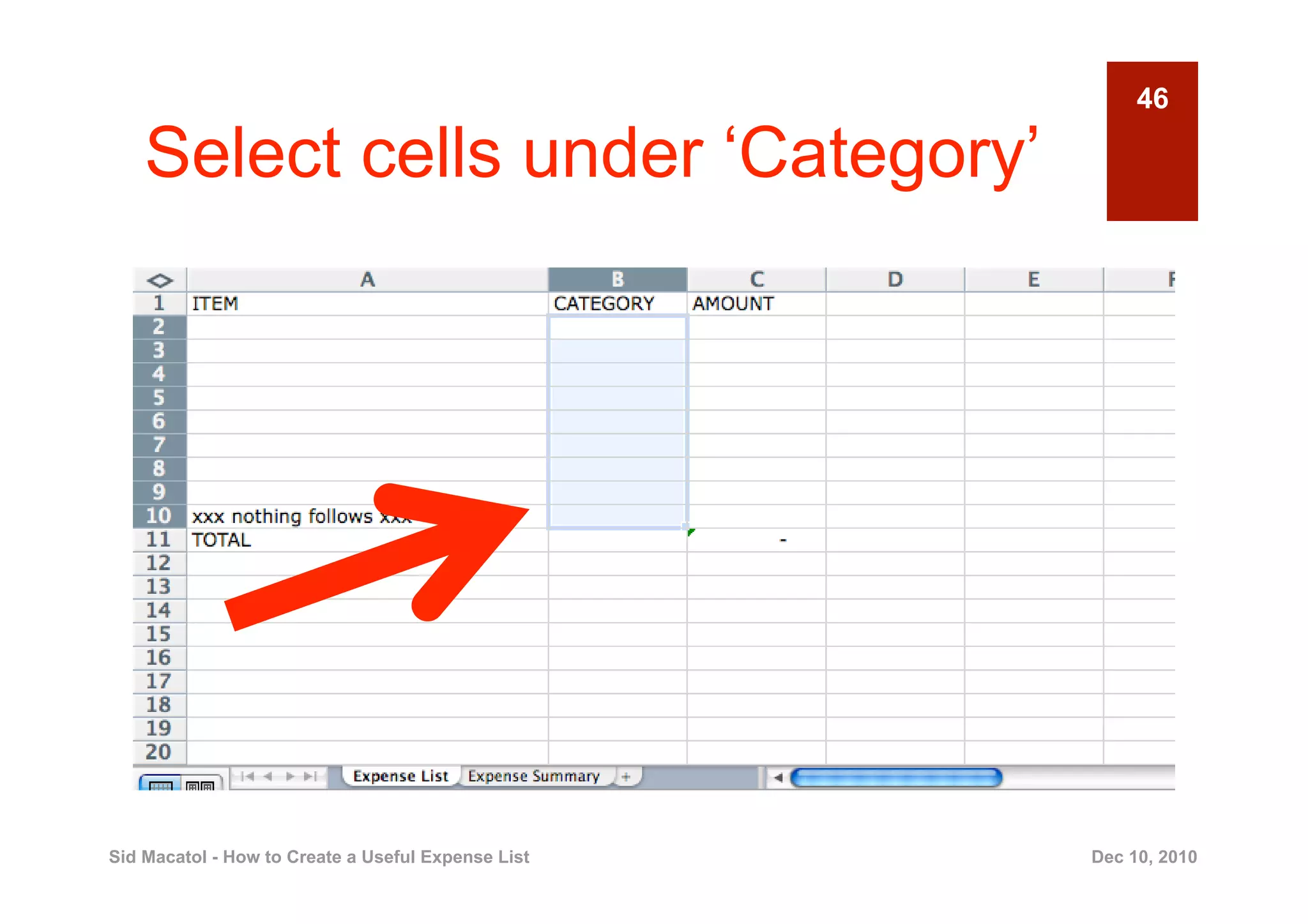
Task: Select row 11 header
Action: [x=159, y=540]
